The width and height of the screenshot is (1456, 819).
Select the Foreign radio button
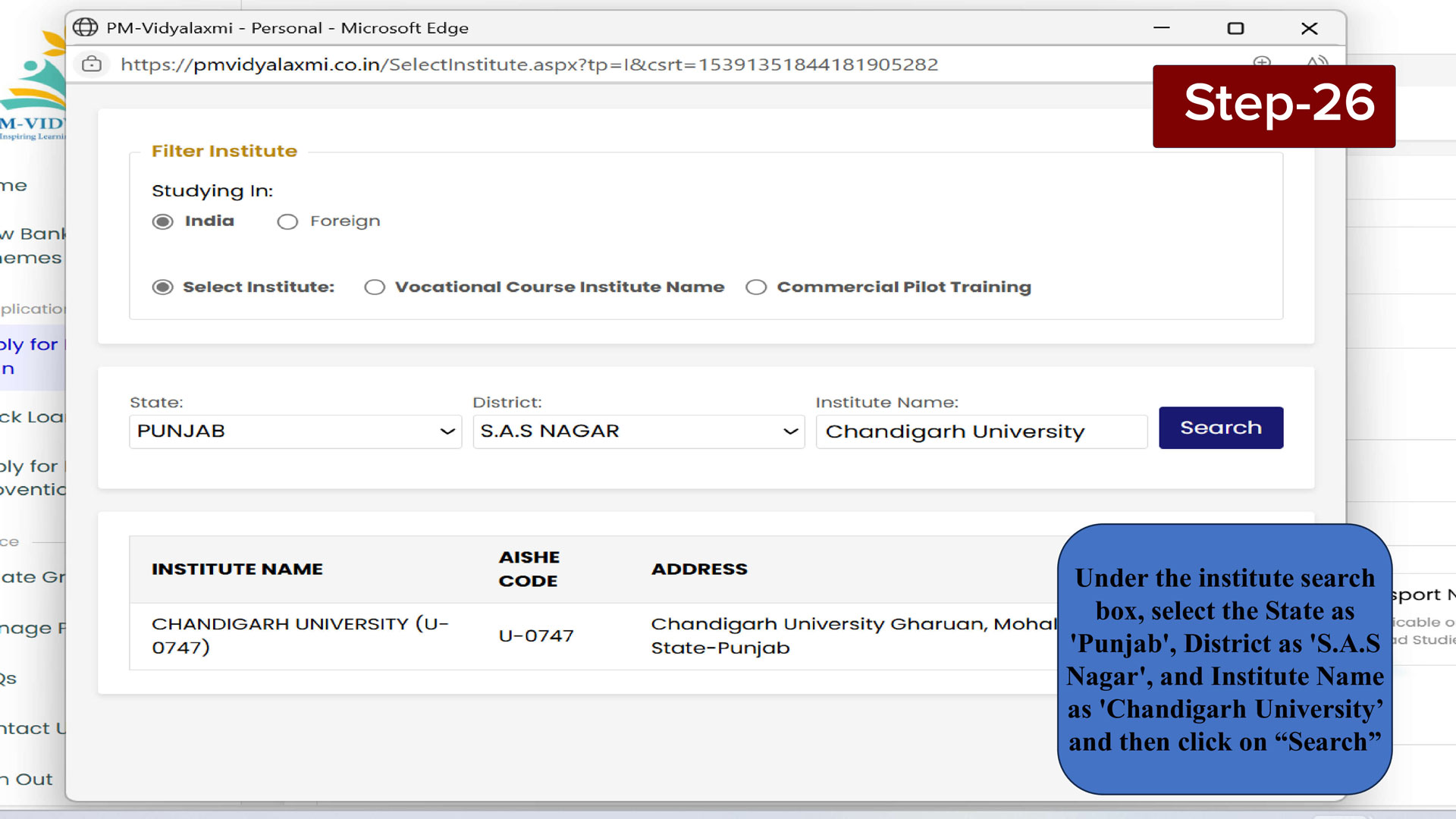click(287, 221)
